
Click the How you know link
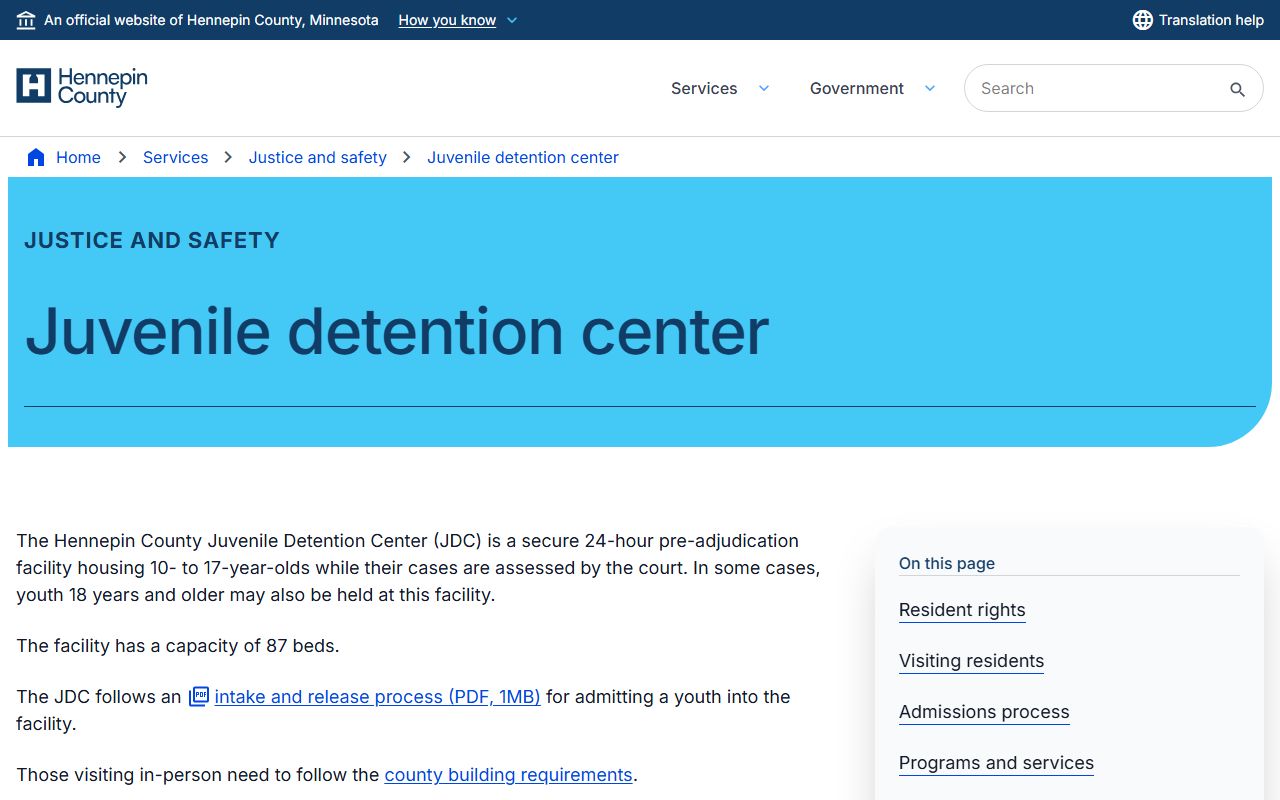point(447,20)
